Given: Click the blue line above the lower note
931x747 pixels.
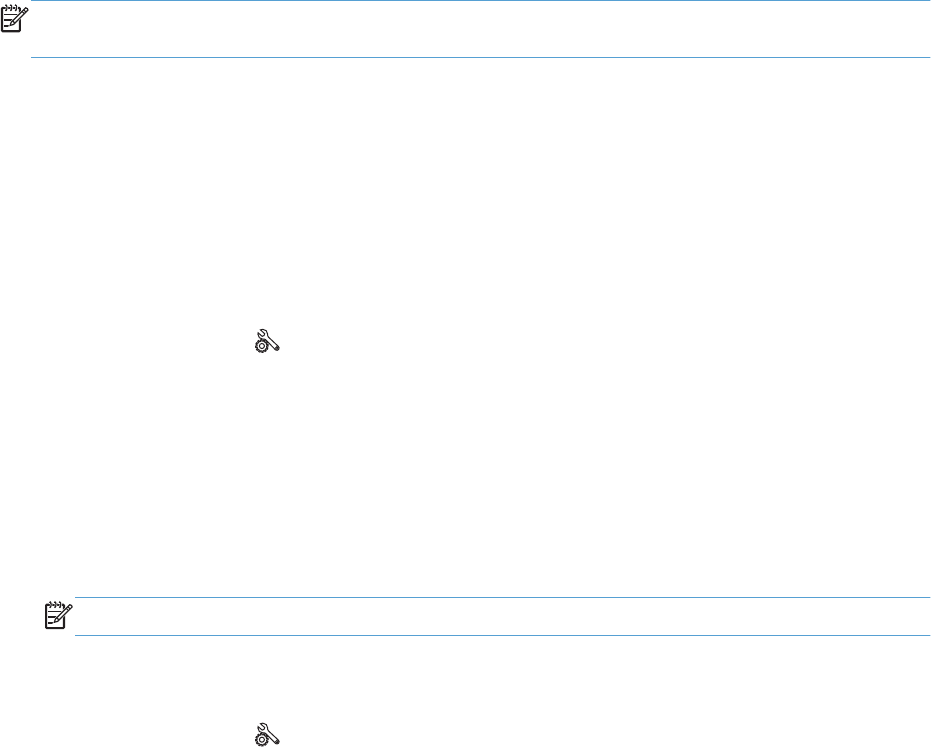Looking at the screenshot, I should (502, 598).
